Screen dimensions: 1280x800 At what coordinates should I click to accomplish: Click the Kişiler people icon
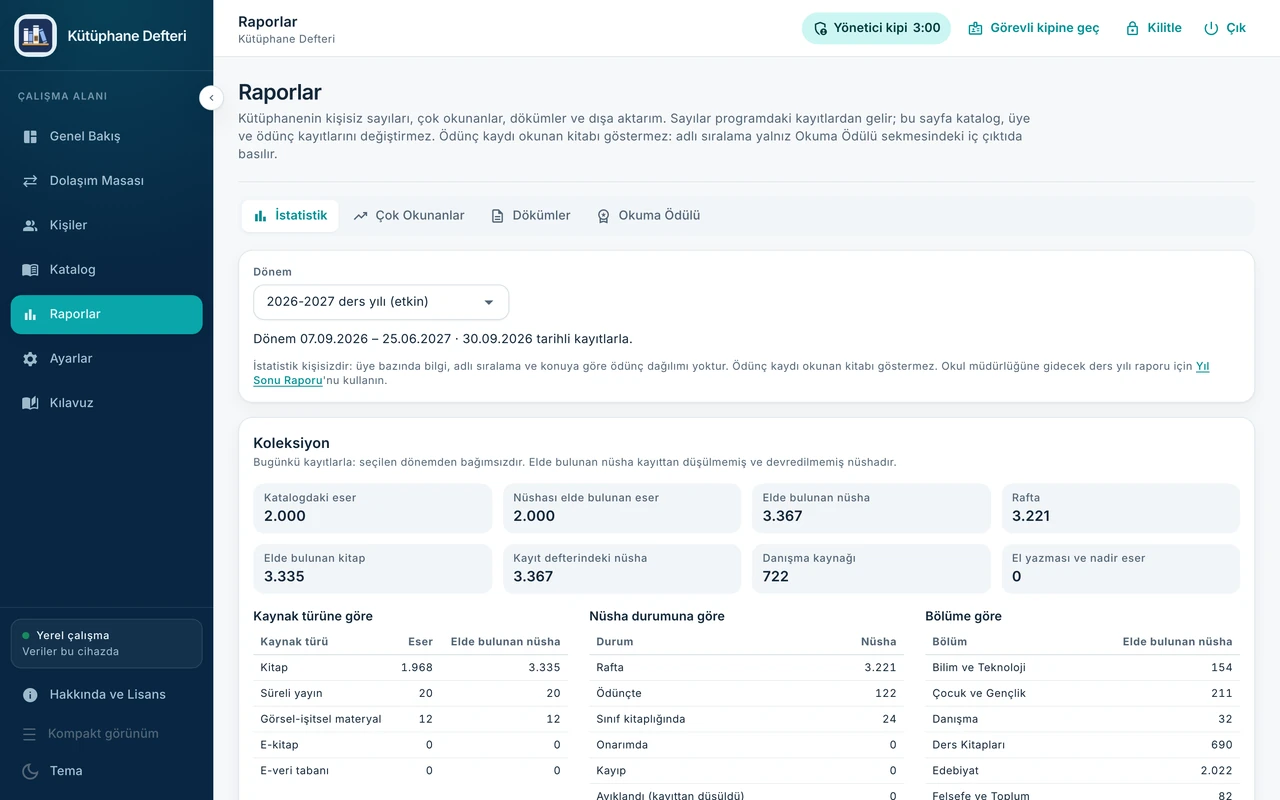30,225
